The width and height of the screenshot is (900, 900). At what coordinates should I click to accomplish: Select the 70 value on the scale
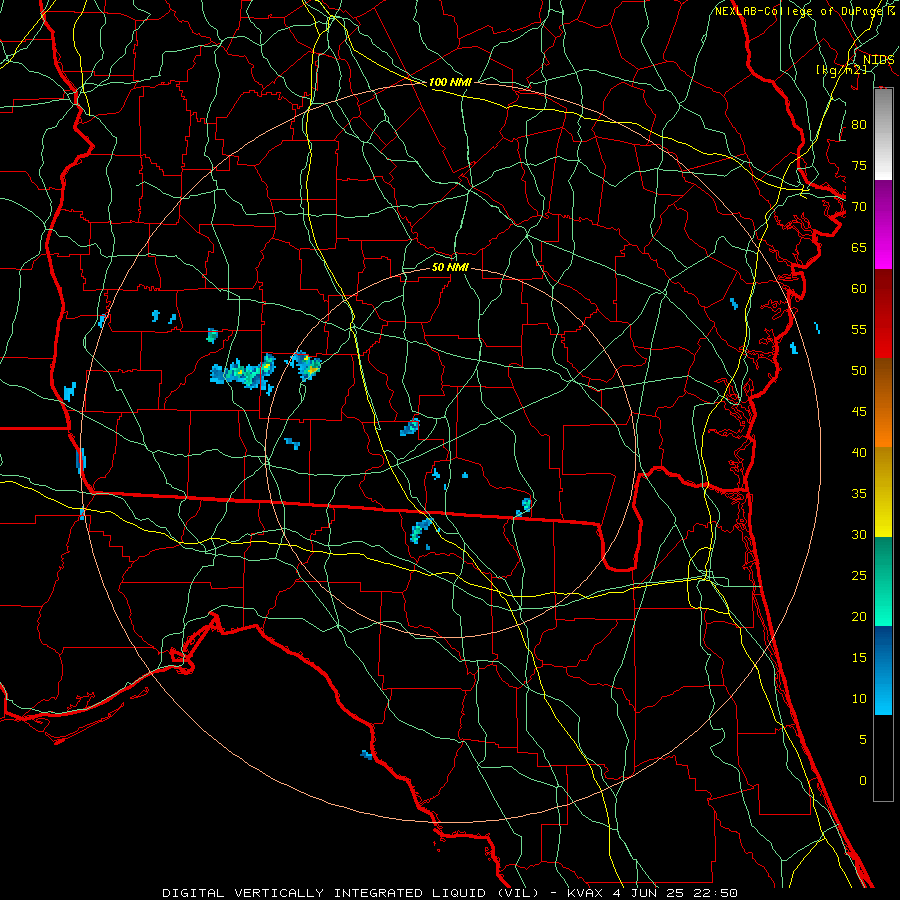coord(859,207)
